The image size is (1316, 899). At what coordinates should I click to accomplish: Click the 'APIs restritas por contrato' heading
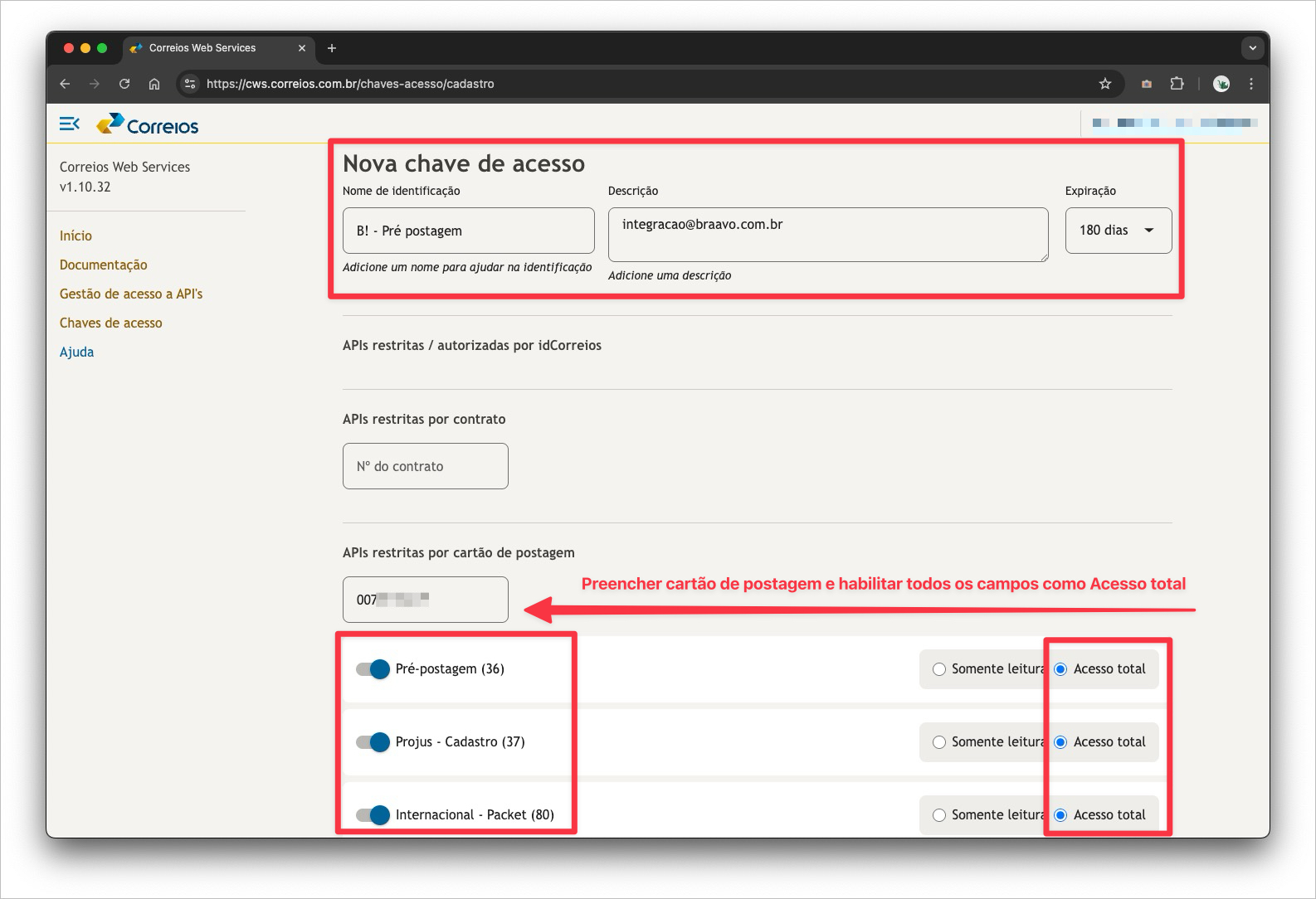click(424, 420)
